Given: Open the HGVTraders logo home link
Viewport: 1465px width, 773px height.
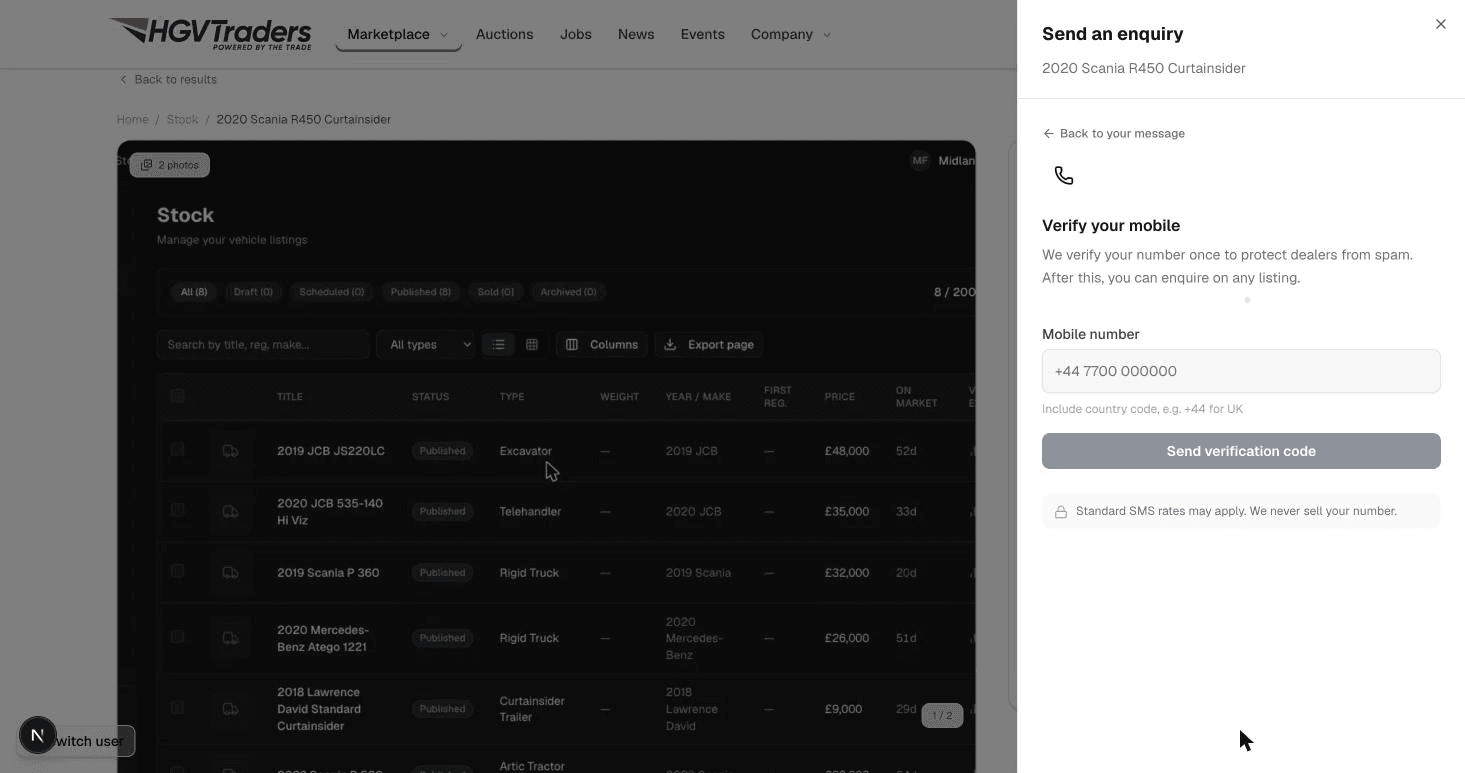Looking at the screenshot, I should (x=211, y=33).
